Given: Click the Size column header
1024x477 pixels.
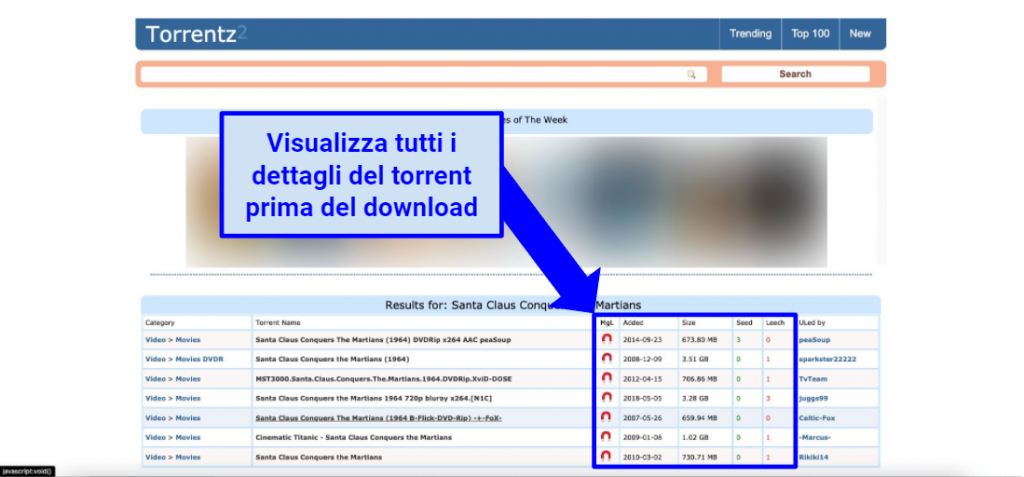Looking at the screenshot, I should tap(689, 323).
